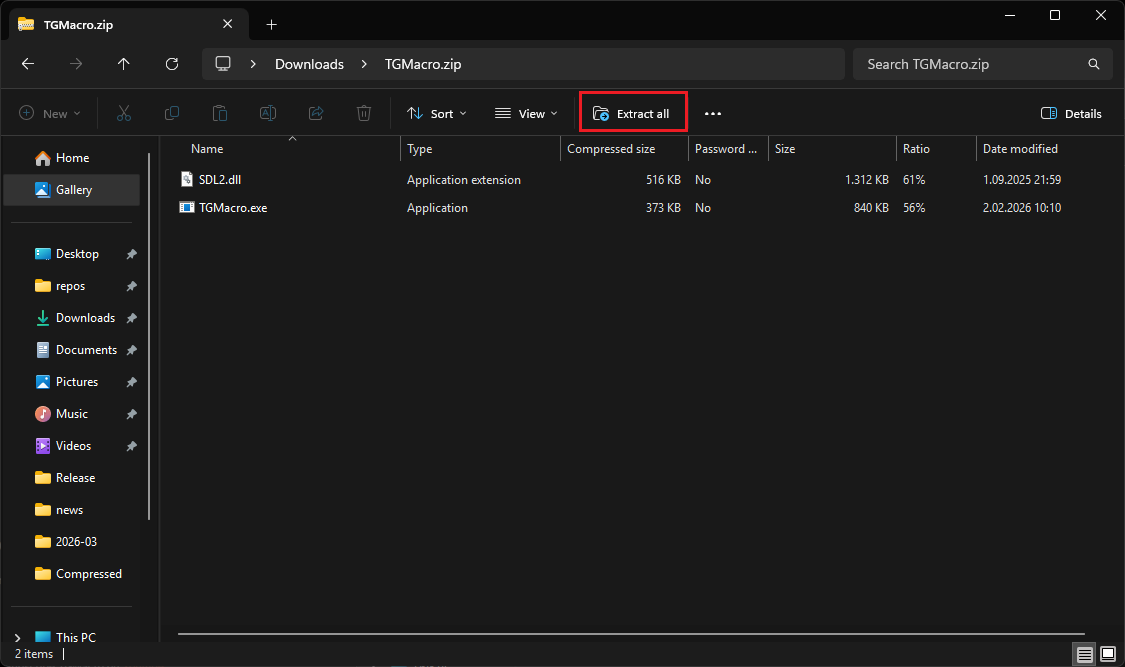Expand the This PC tree node
The height and width of the screenshot is (667, 1125).
(x=18, y=638)
